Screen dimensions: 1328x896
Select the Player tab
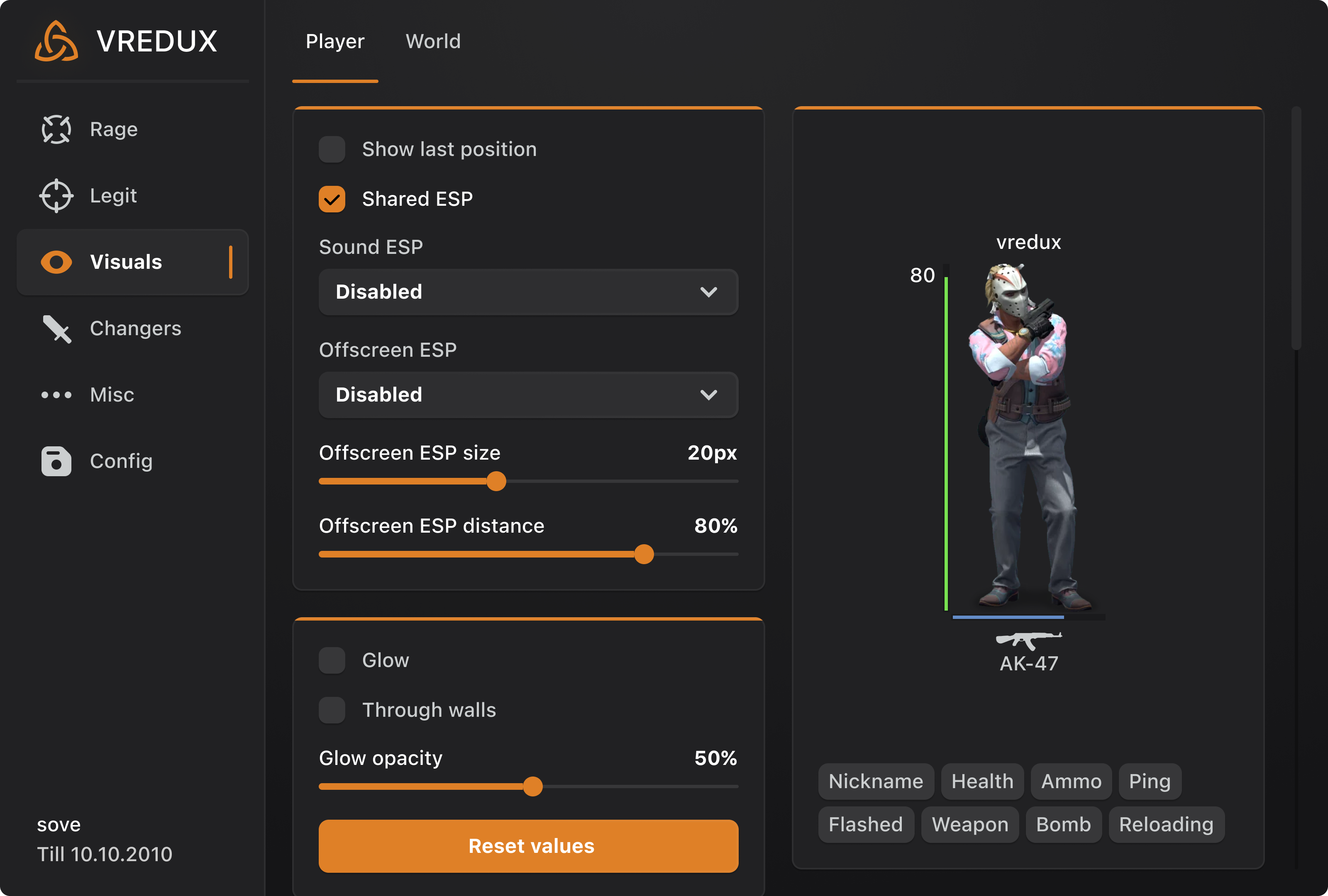tap(335, 41)
